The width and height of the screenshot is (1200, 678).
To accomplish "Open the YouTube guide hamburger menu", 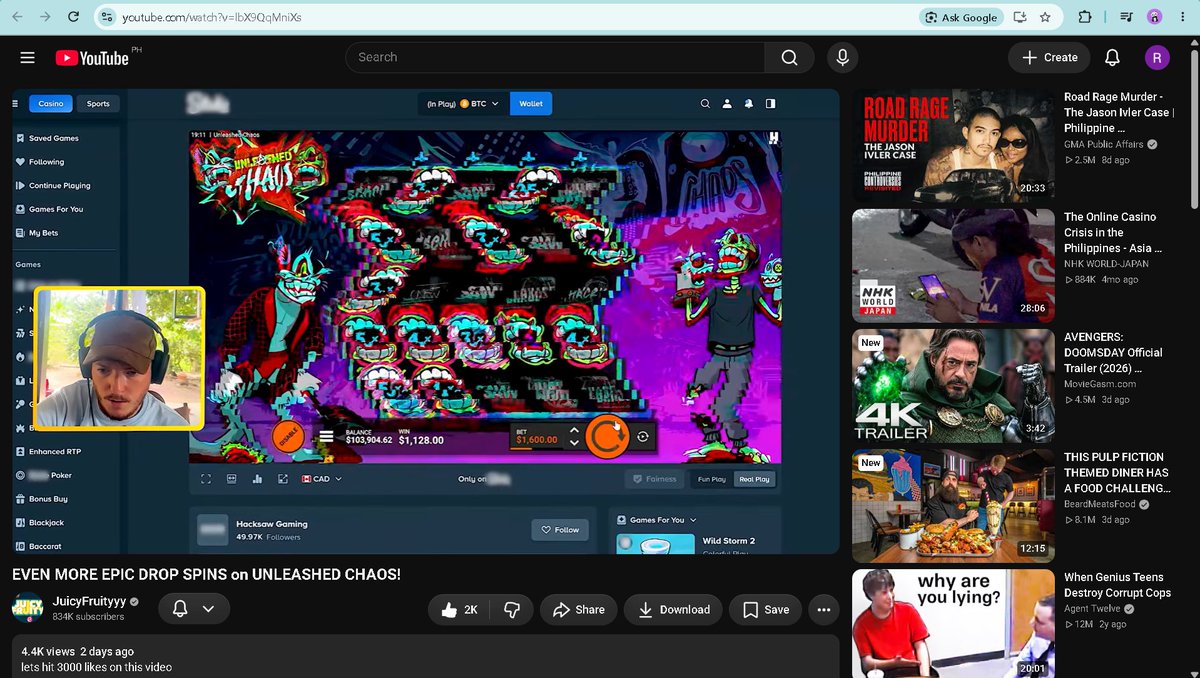I will pos(27,58).
